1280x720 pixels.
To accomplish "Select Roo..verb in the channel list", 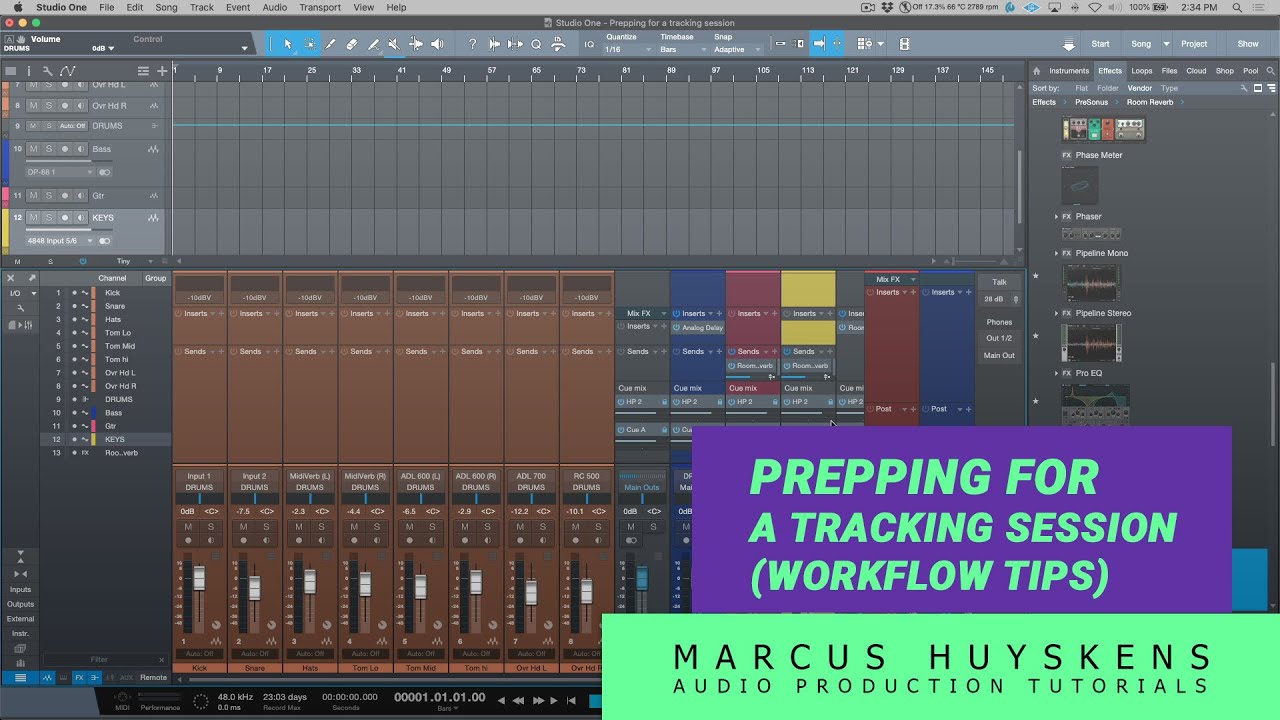I will pos(122,453).
